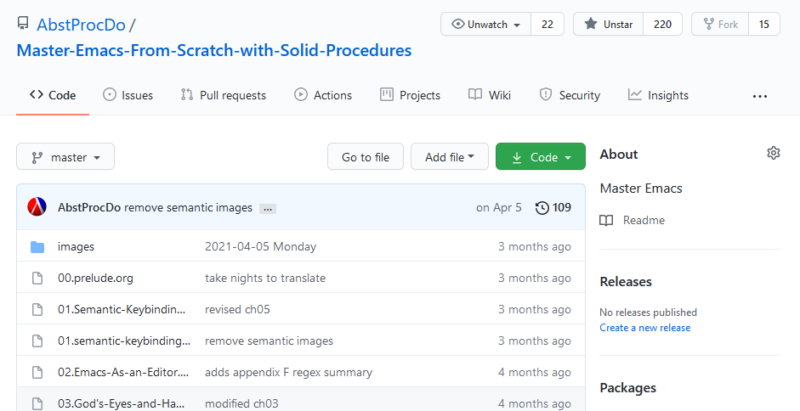The height and width of the screenshot is (411, 800).
Task: Click the images folder icon
Action: coord(37,247)
